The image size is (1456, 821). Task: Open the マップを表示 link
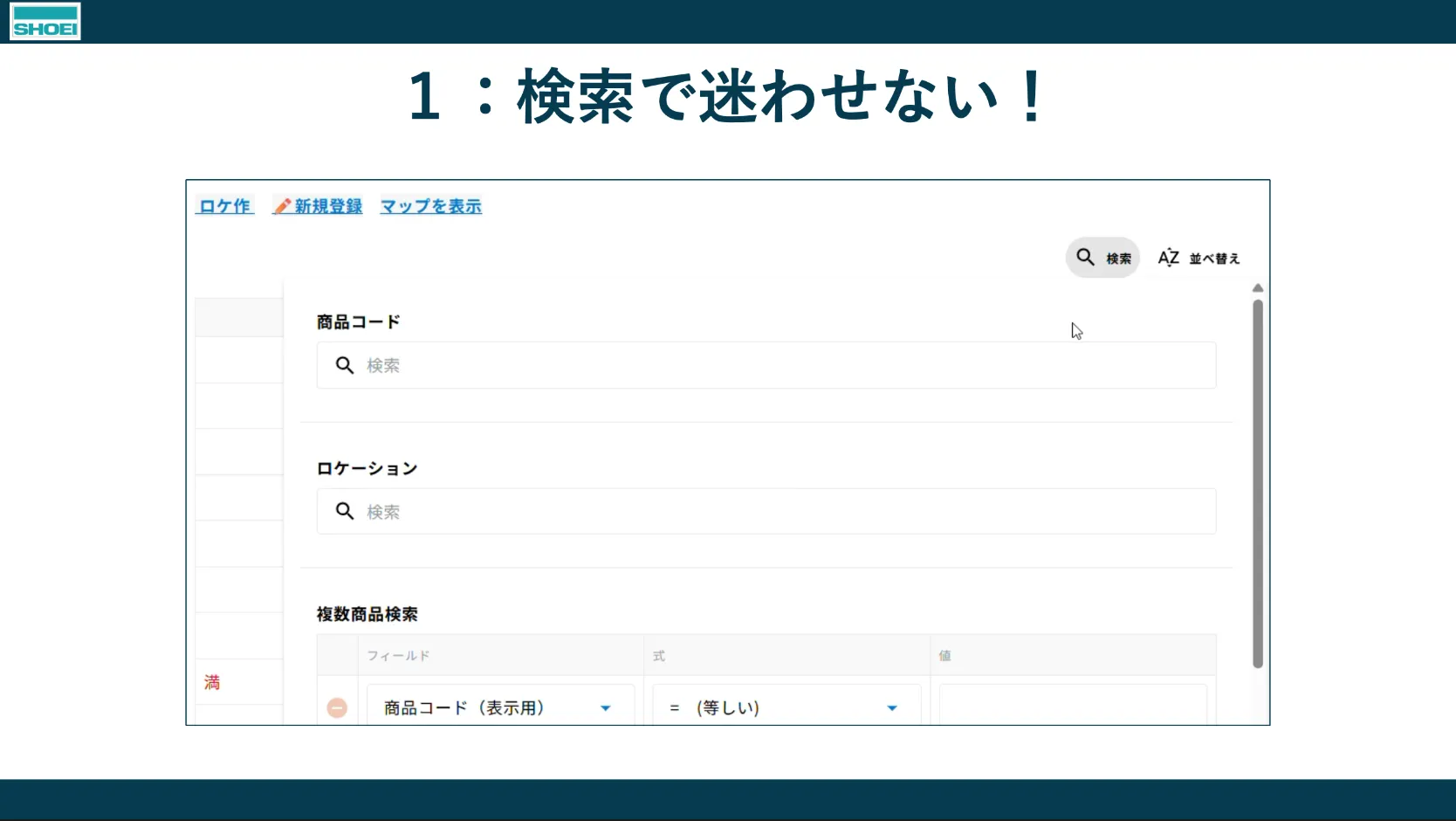point(431,206)
